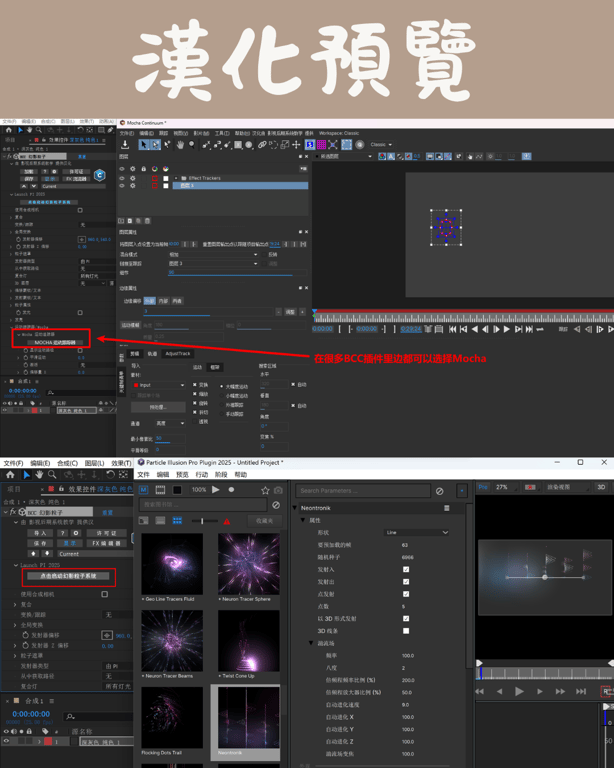
Task: Adjust the thumbnail size slider
Action: [202, 521]
